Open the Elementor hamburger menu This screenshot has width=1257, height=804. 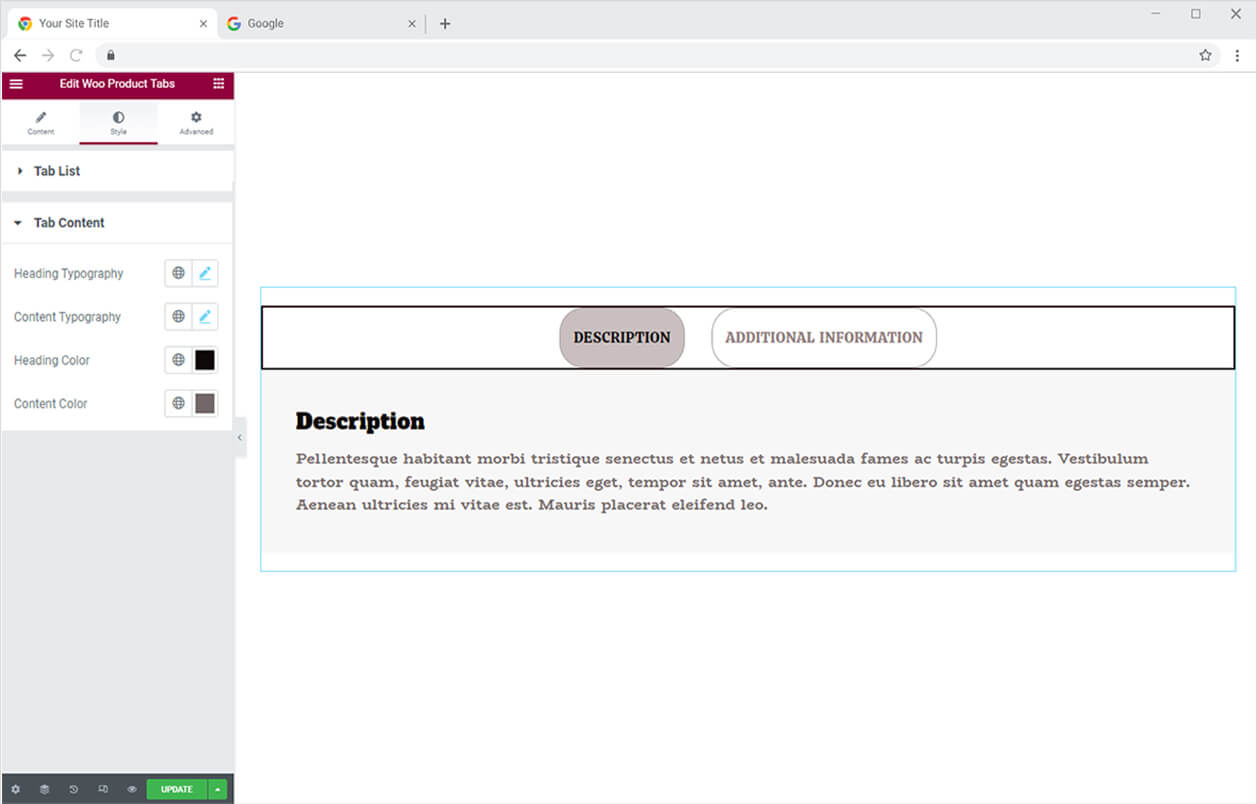pos(16,84)
